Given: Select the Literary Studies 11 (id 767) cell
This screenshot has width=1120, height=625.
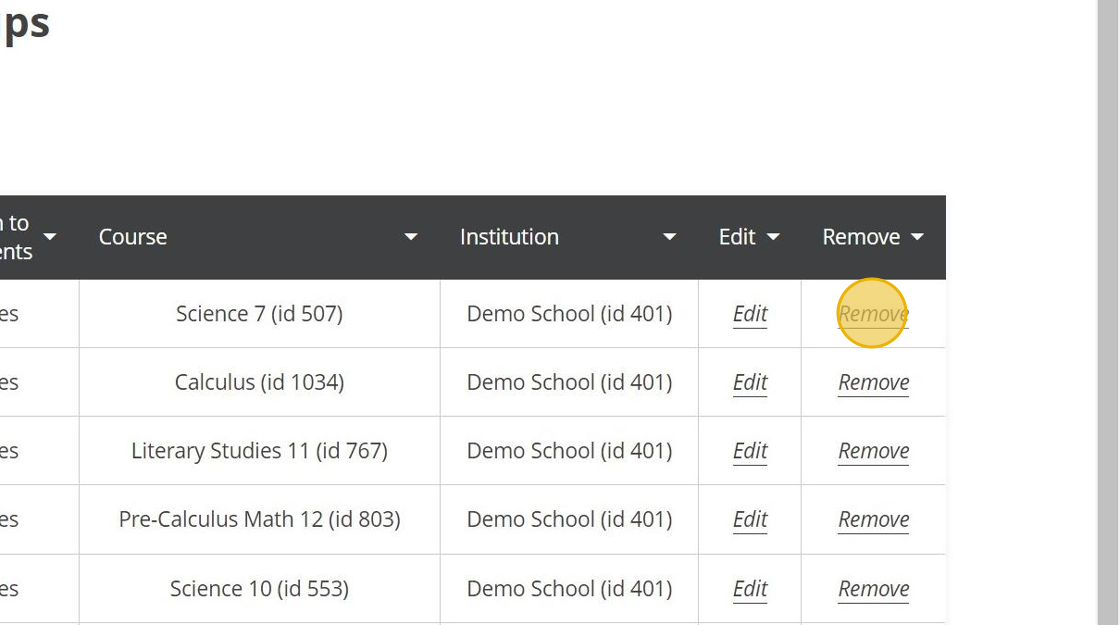Looking at the screenshot, I should click(x=259, y=451).
